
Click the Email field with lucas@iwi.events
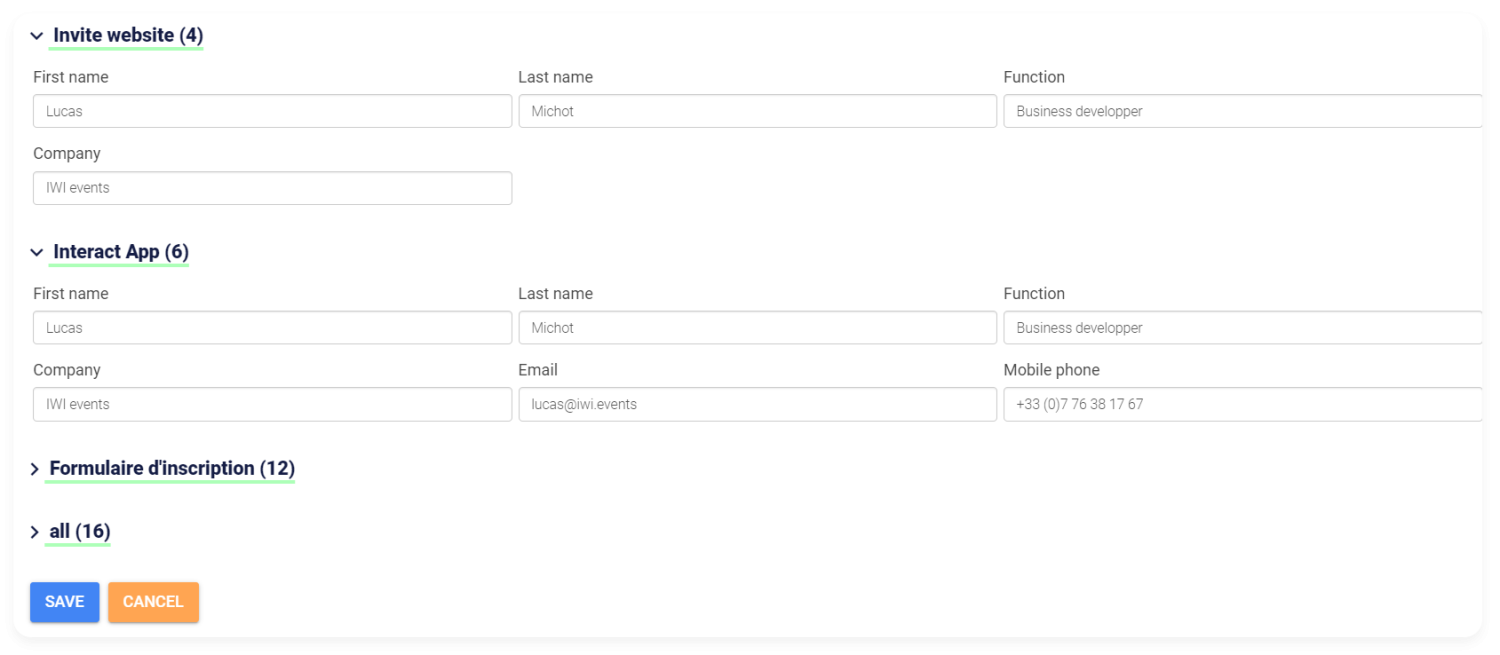point(757,404)
